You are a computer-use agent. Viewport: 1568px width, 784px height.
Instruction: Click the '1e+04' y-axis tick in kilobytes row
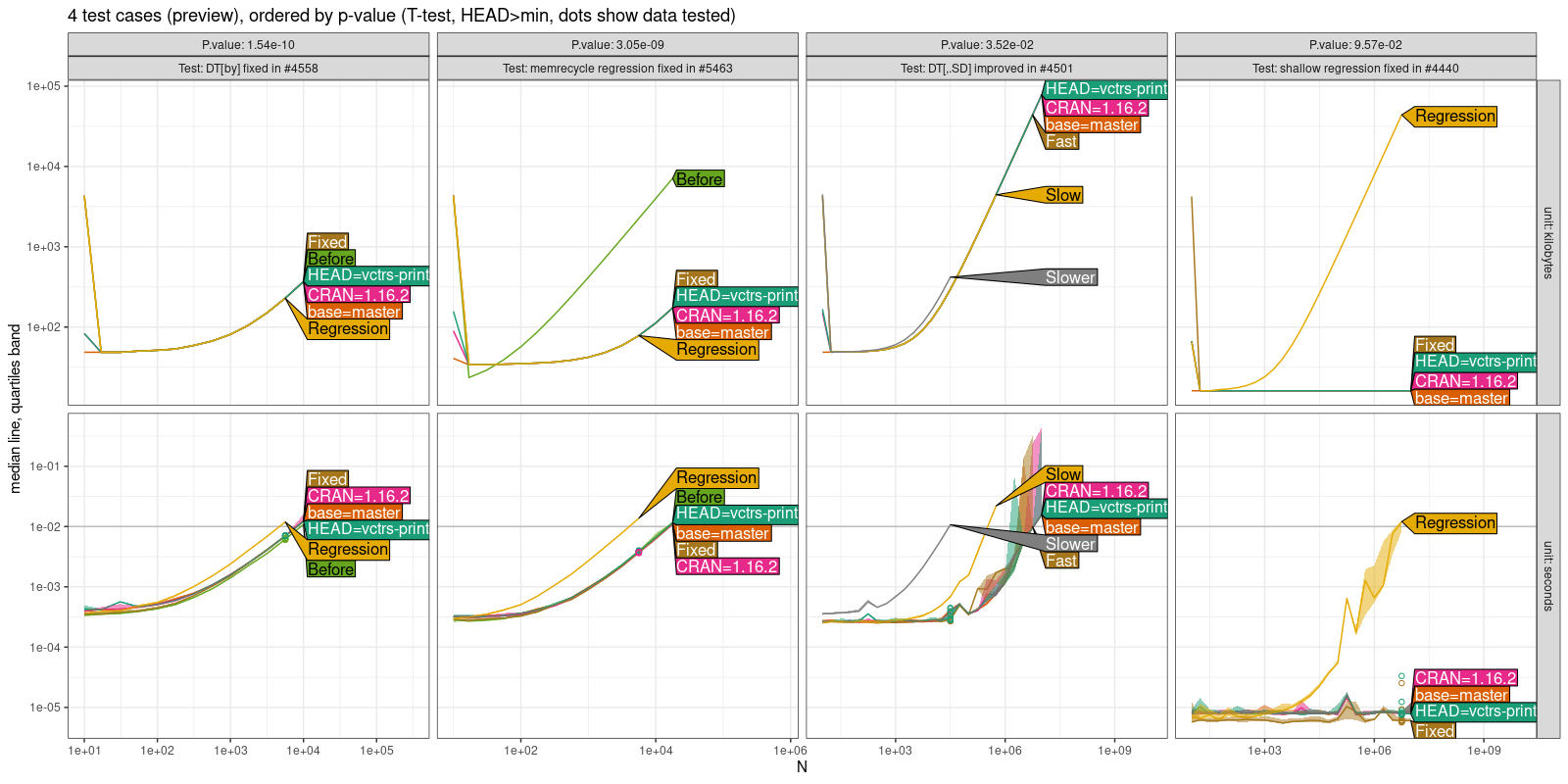(x=44, y=167)
